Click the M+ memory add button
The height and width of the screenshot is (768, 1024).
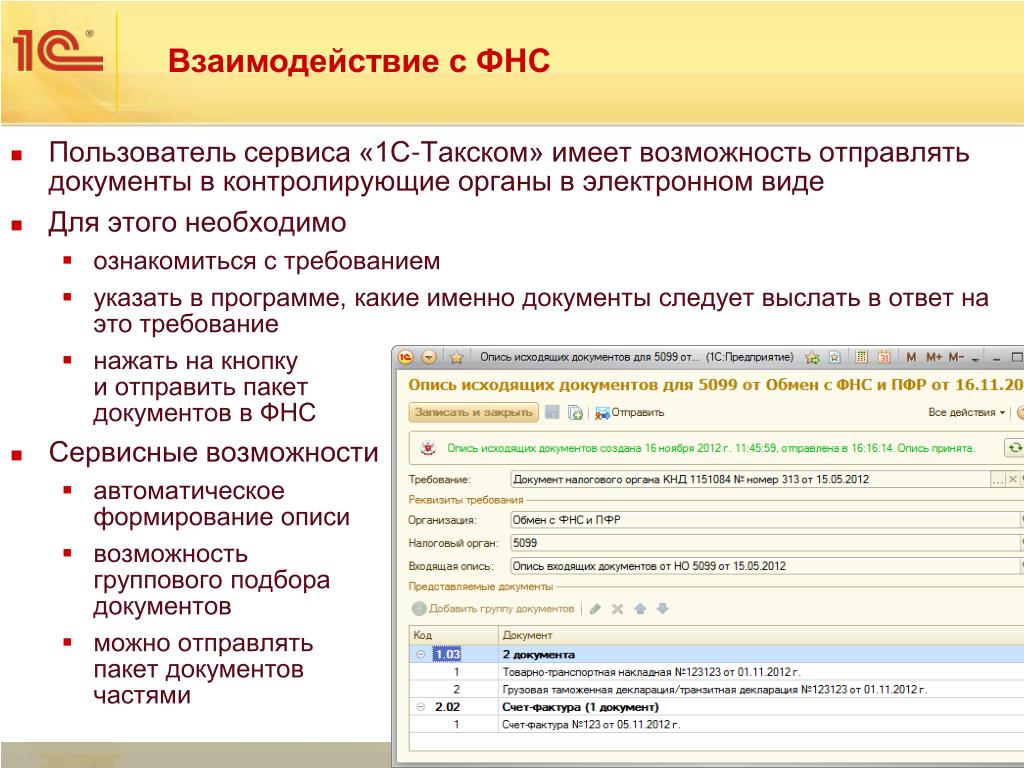(934, 357)
